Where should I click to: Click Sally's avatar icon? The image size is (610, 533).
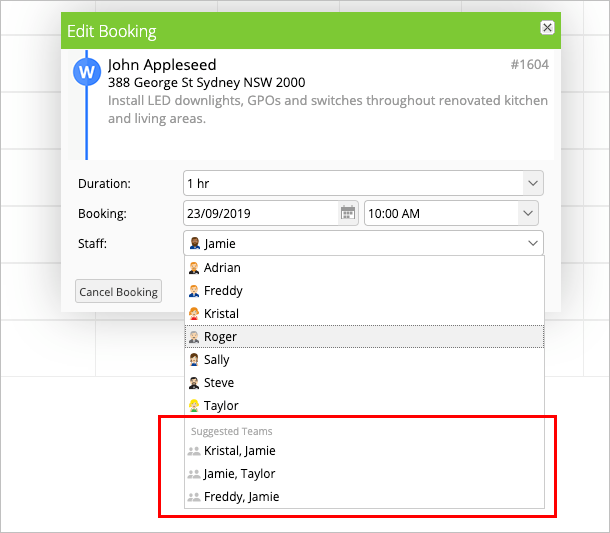pyautogui.click(x=194, y=360)
